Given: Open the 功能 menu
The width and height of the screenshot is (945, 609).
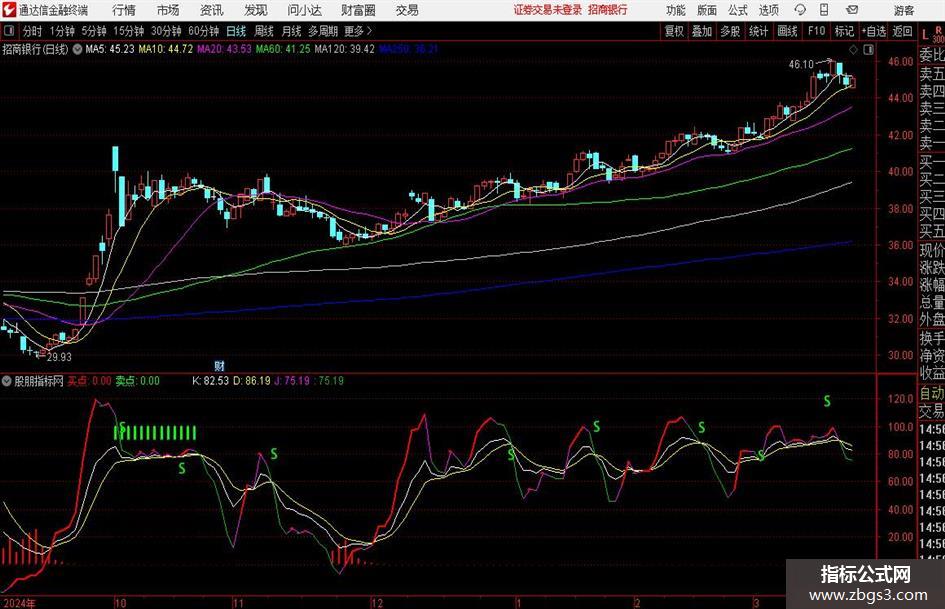Looking at the screenshot, I should point(676,10).
